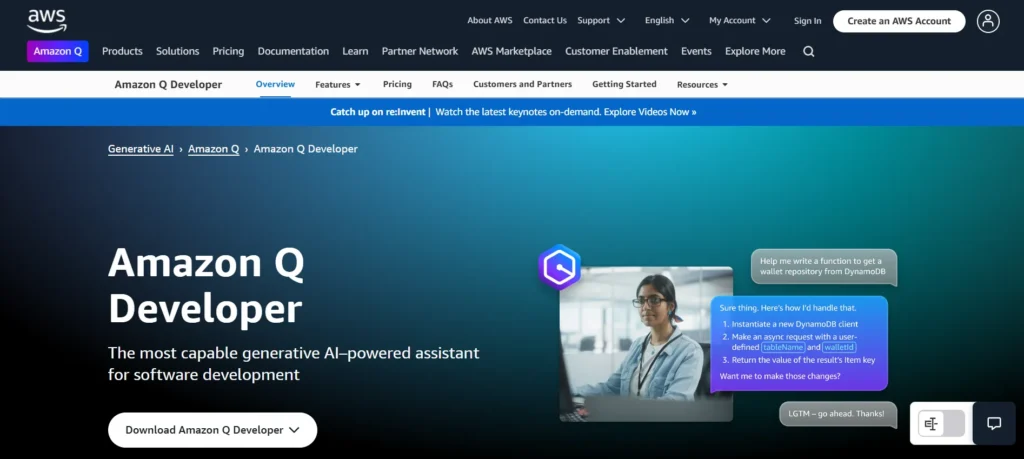Follow the Generative AI breadcrumb link
This screenshot has width=1024, height=459.
click(140, 149)
